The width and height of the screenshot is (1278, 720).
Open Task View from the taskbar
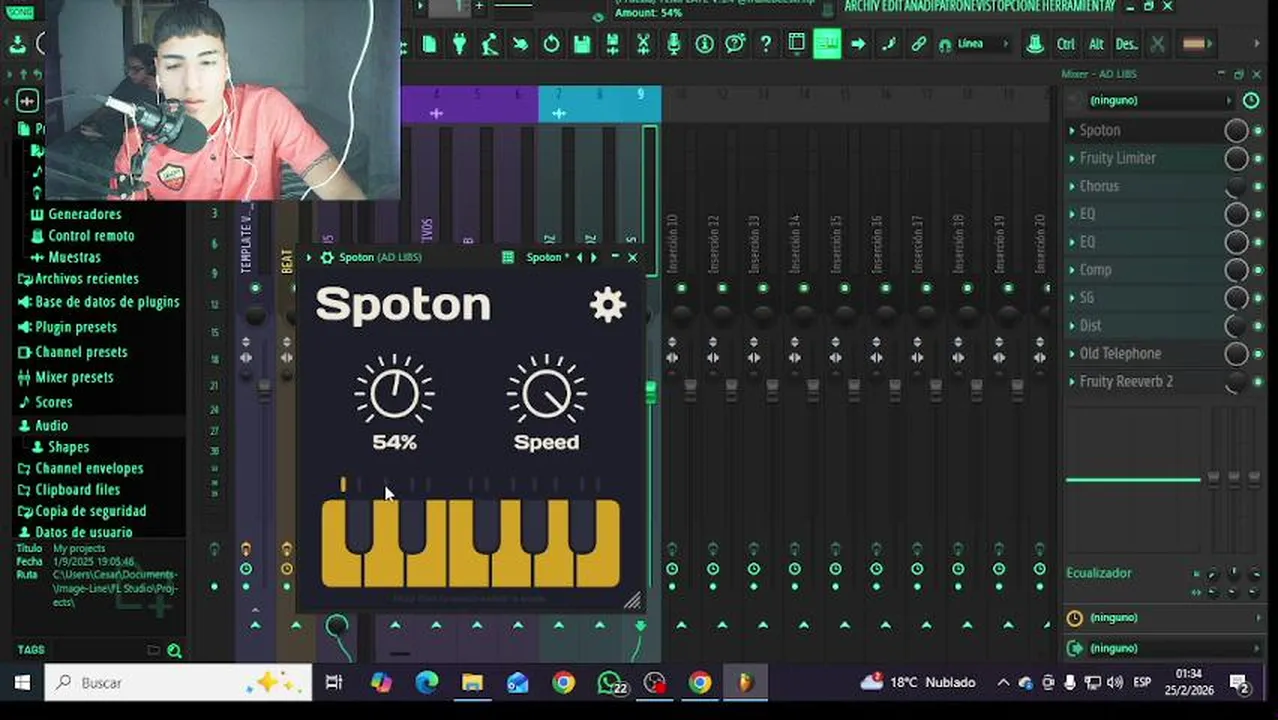click(334, 682)
